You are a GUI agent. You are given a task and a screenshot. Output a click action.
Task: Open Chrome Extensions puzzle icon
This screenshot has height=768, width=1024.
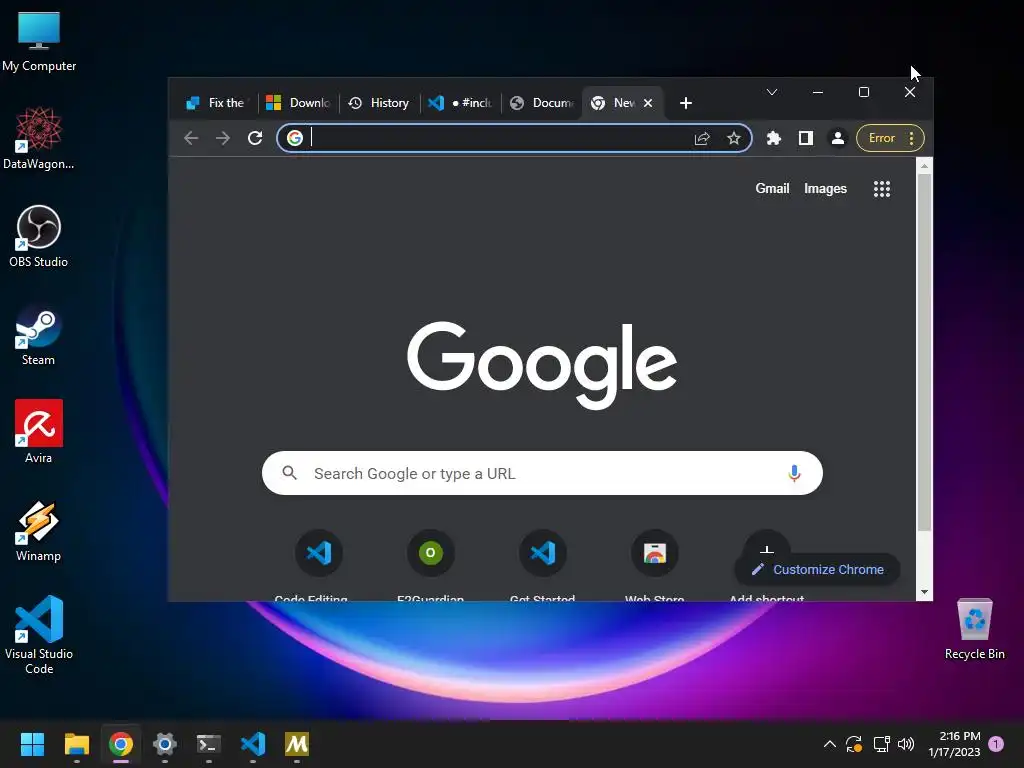tap(774, 138)
